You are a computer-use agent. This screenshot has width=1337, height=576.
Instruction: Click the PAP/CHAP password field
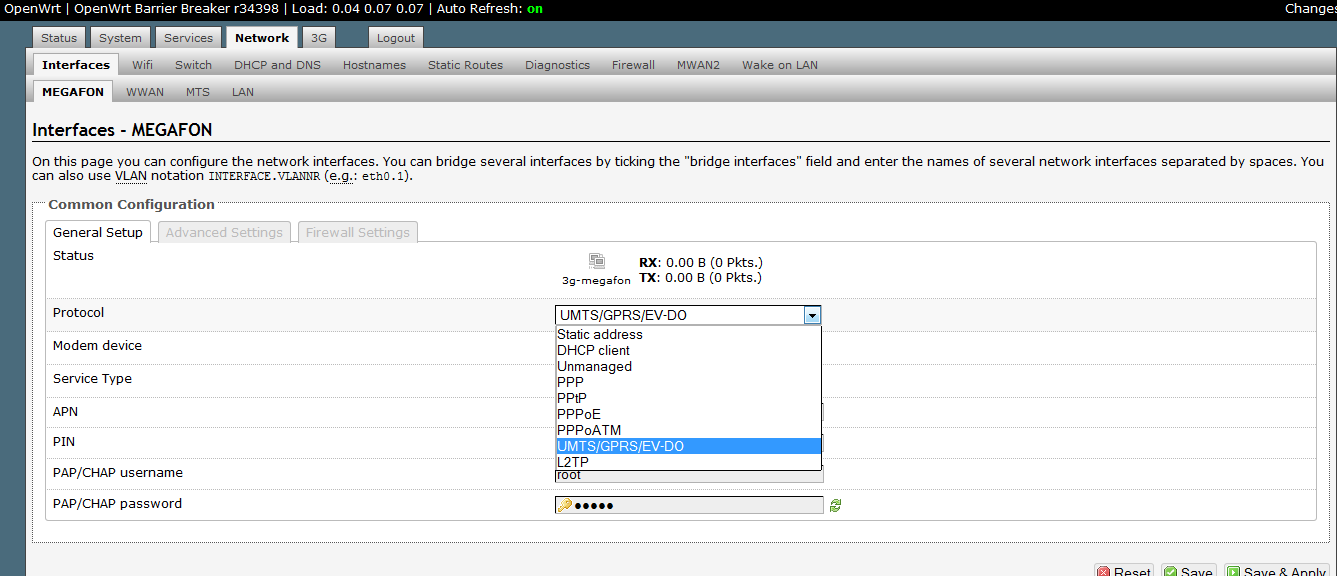(689, 506)
